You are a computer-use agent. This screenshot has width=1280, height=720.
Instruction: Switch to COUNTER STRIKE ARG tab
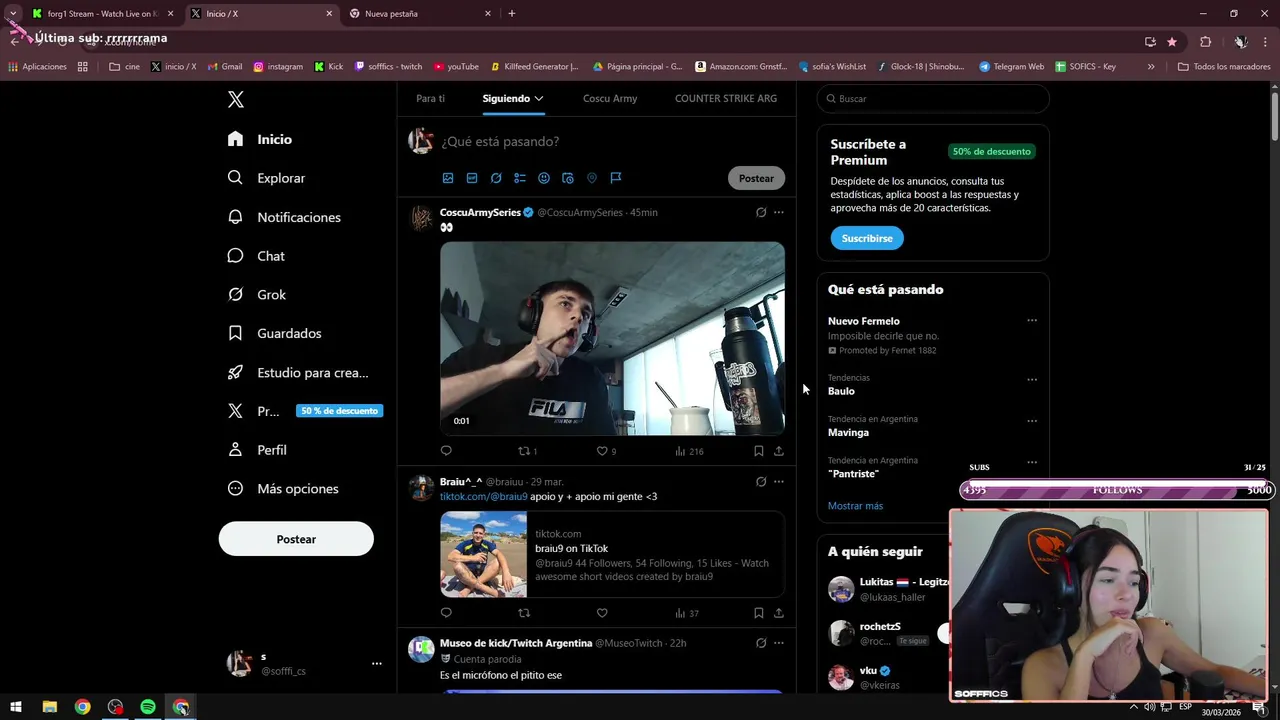coord(726,98)
